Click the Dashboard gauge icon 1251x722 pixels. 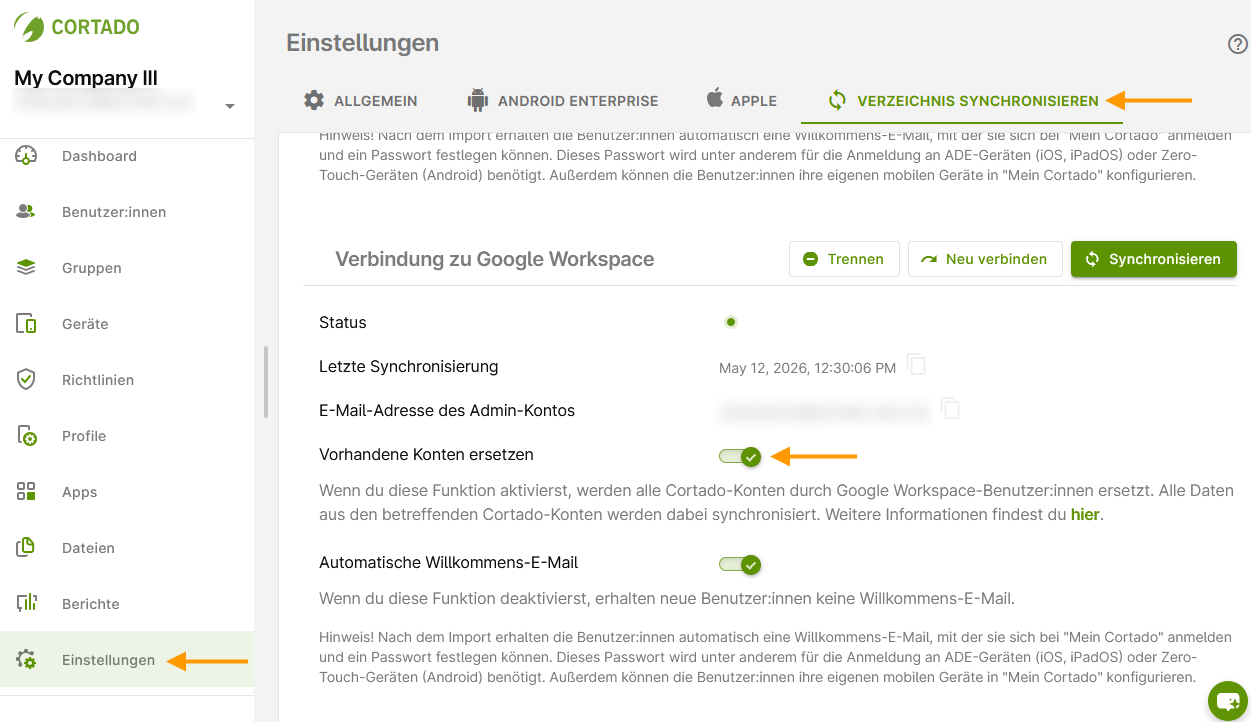coord(26,156)
